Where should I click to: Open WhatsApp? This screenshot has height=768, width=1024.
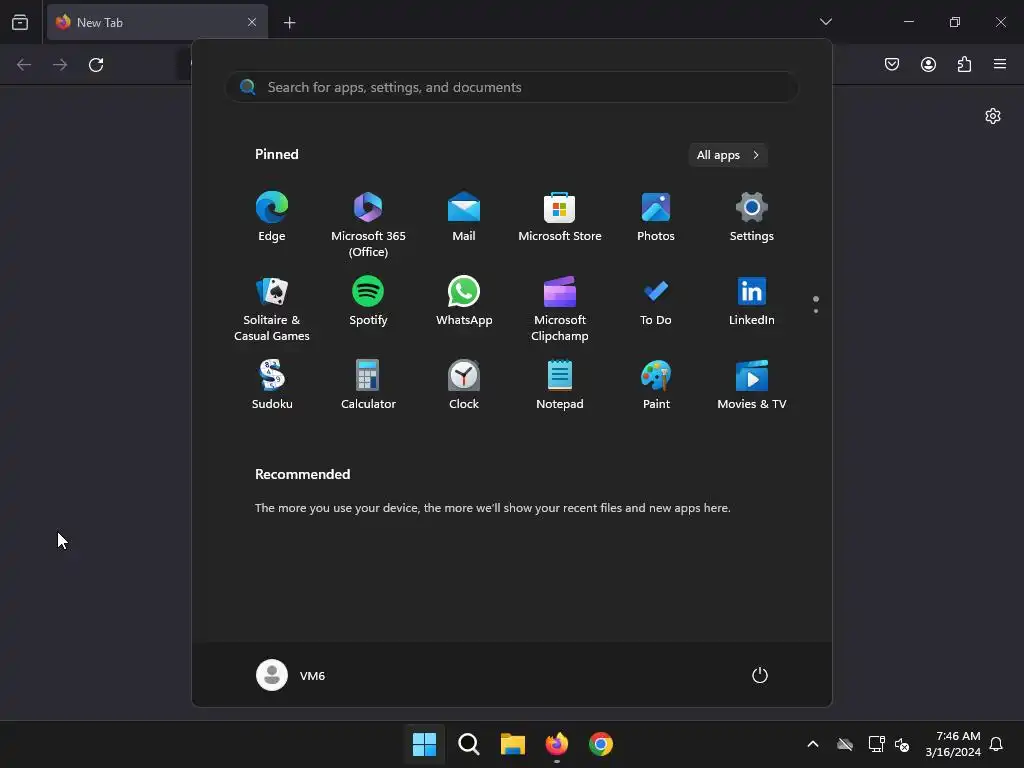tap(464, 301)
